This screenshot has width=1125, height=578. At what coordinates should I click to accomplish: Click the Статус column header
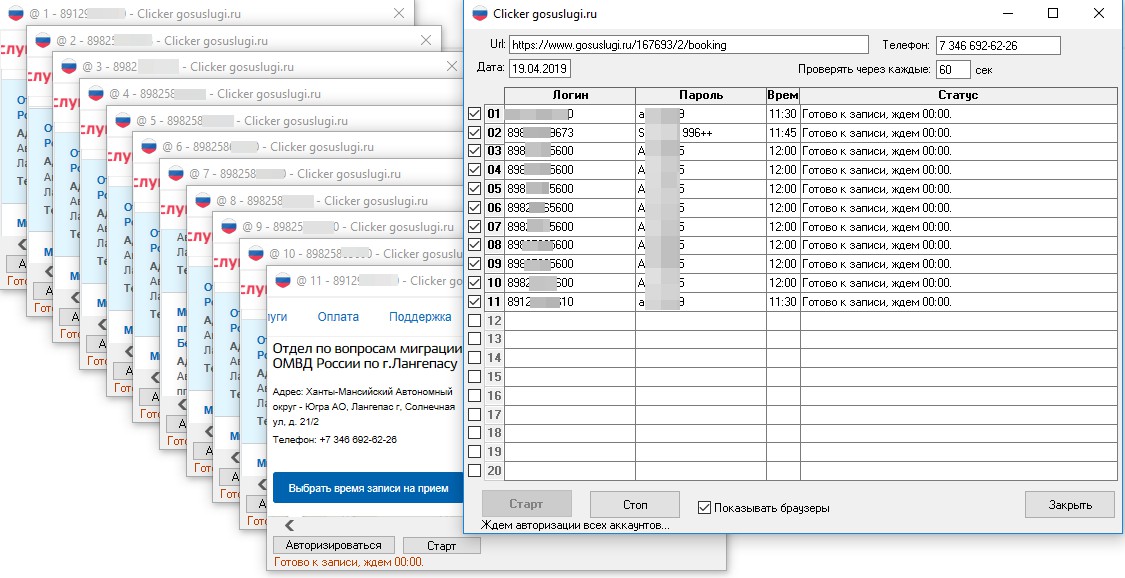(958, 95)
